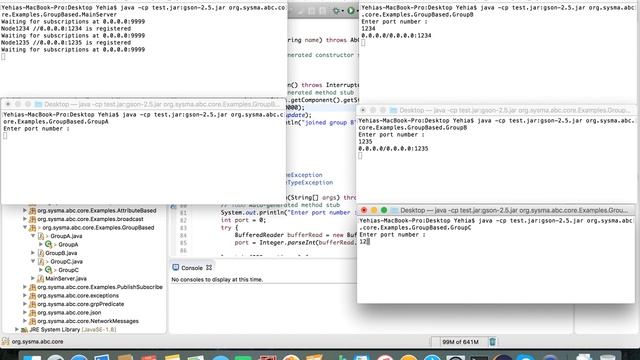
Task: Click the AttributeBased package icon
Action: 32,211
